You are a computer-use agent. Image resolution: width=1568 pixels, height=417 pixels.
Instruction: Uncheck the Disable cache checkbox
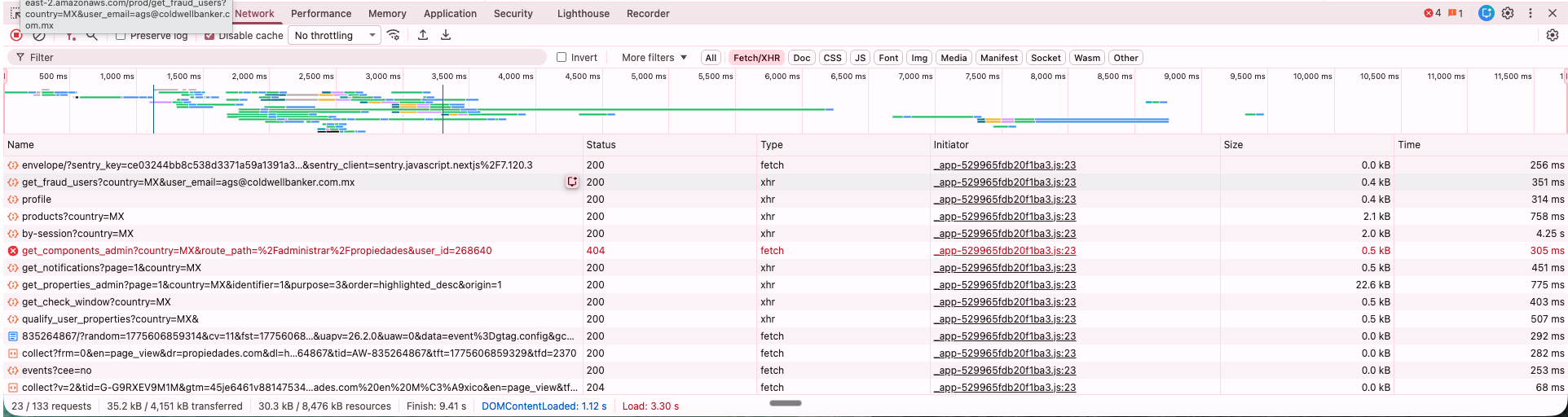coord(209,36)
